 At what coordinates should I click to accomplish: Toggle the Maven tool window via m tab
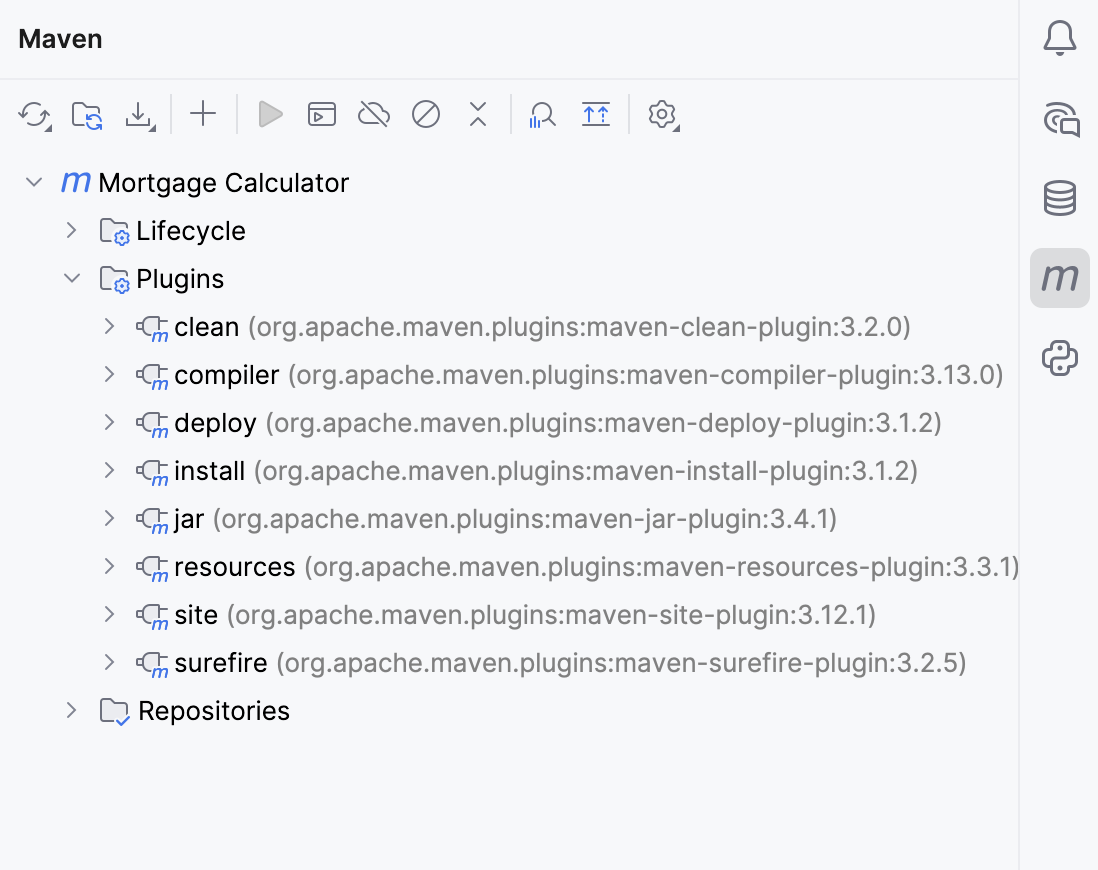pyautogui.click(x=1060, y=278)
